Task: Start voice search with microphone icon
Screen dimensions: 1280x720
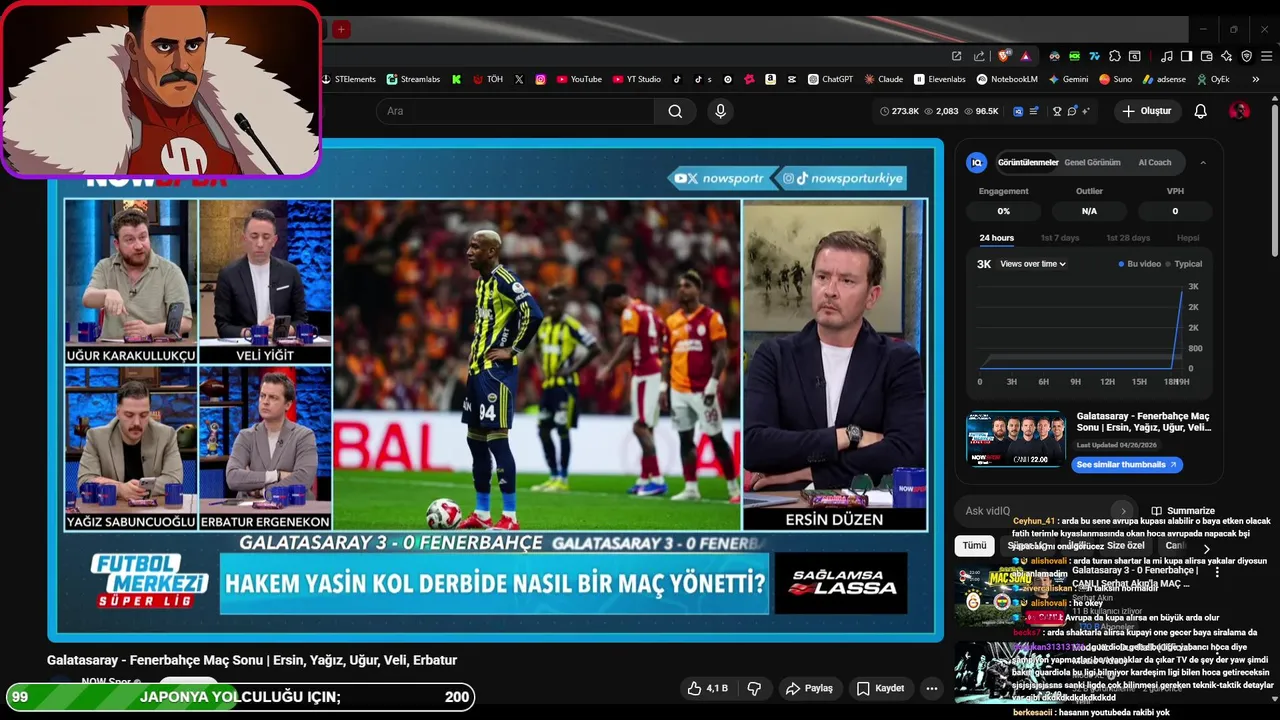Action: point(720,111)
